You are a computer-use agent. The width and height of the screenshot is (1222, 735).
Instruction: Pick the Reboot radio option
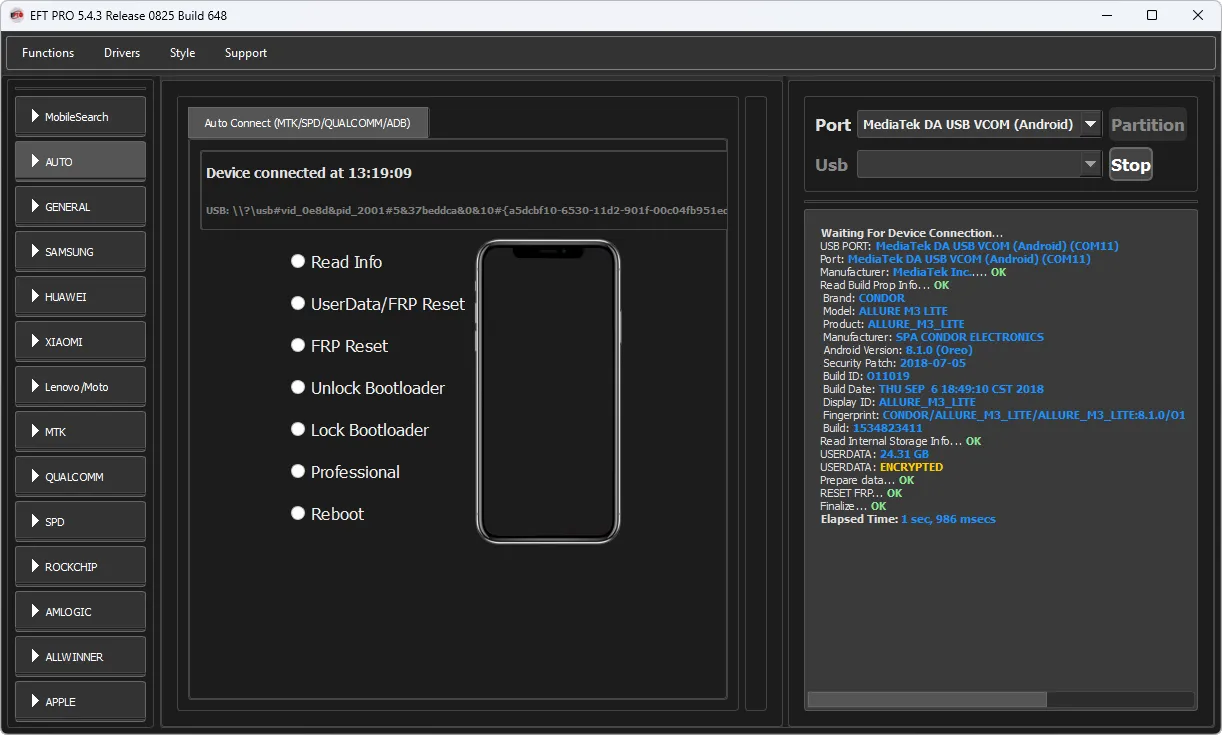[x=298, y=513]
